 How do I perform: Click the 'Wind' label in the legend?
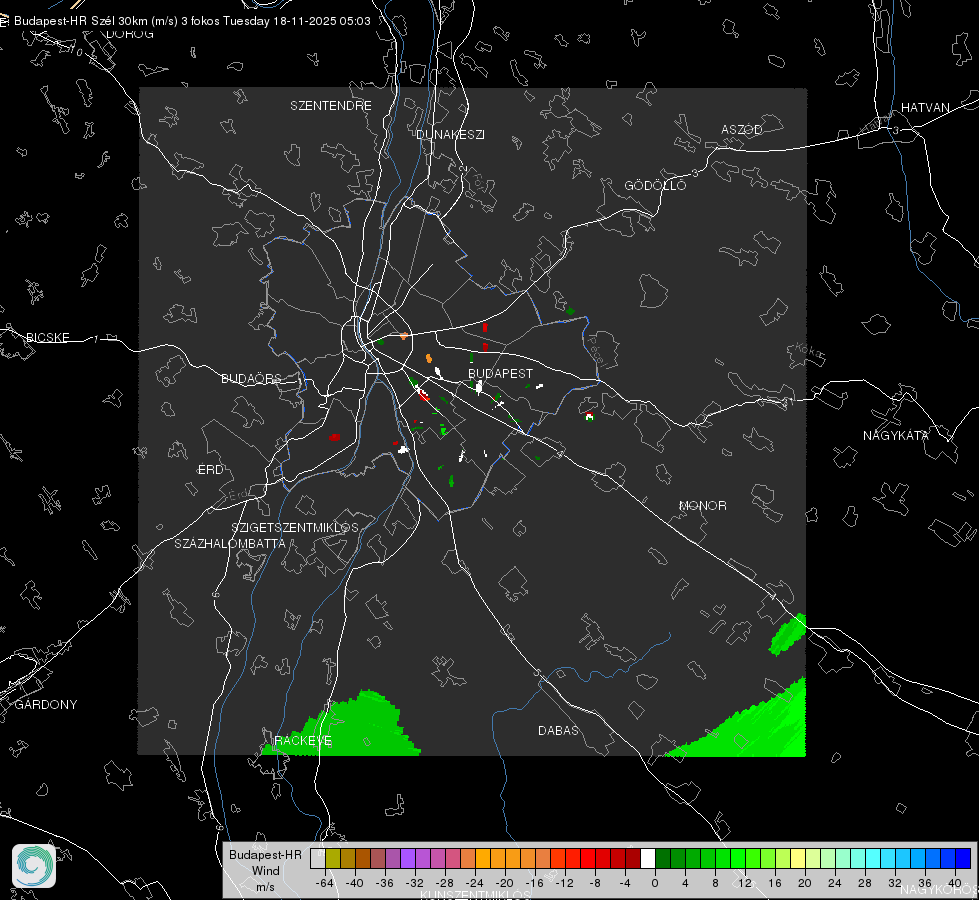265,871
